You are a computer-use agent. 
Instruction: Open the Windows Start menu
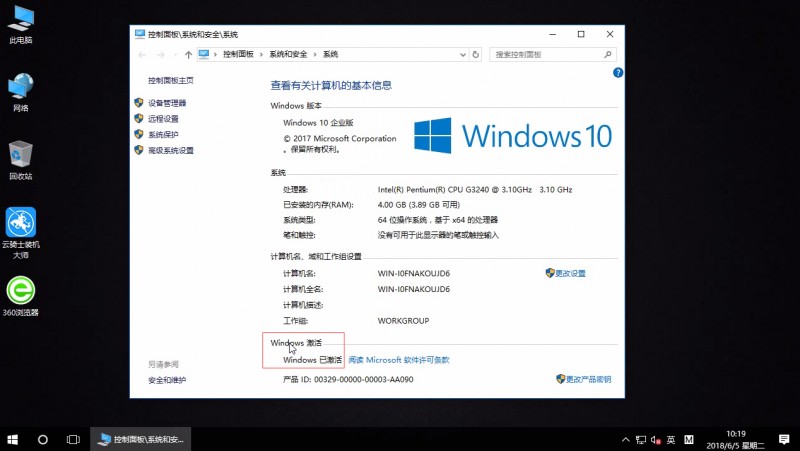(13, 439)
